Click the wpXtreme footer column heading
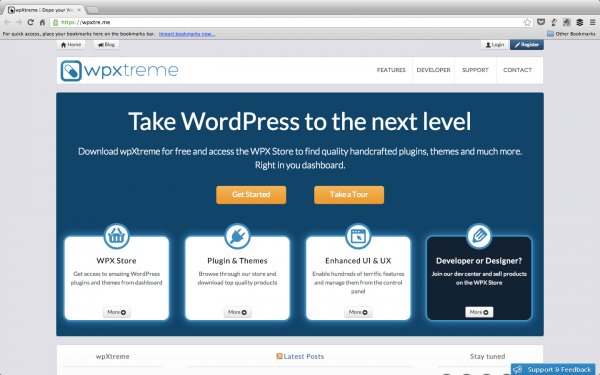The image size is (600, 375). tap(112, 357)
